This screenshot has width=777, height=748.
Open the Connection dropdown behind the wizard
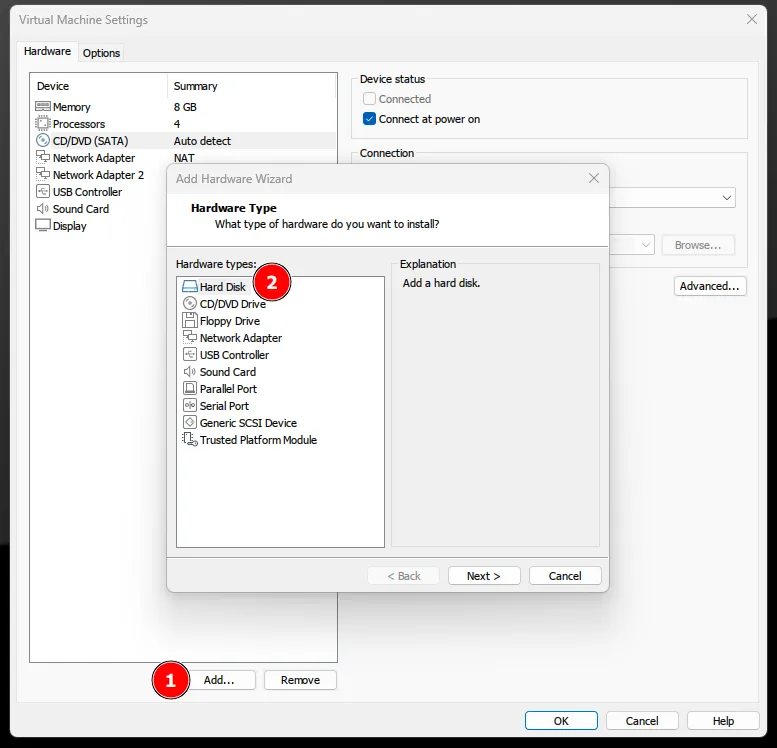tap(727, 198)
